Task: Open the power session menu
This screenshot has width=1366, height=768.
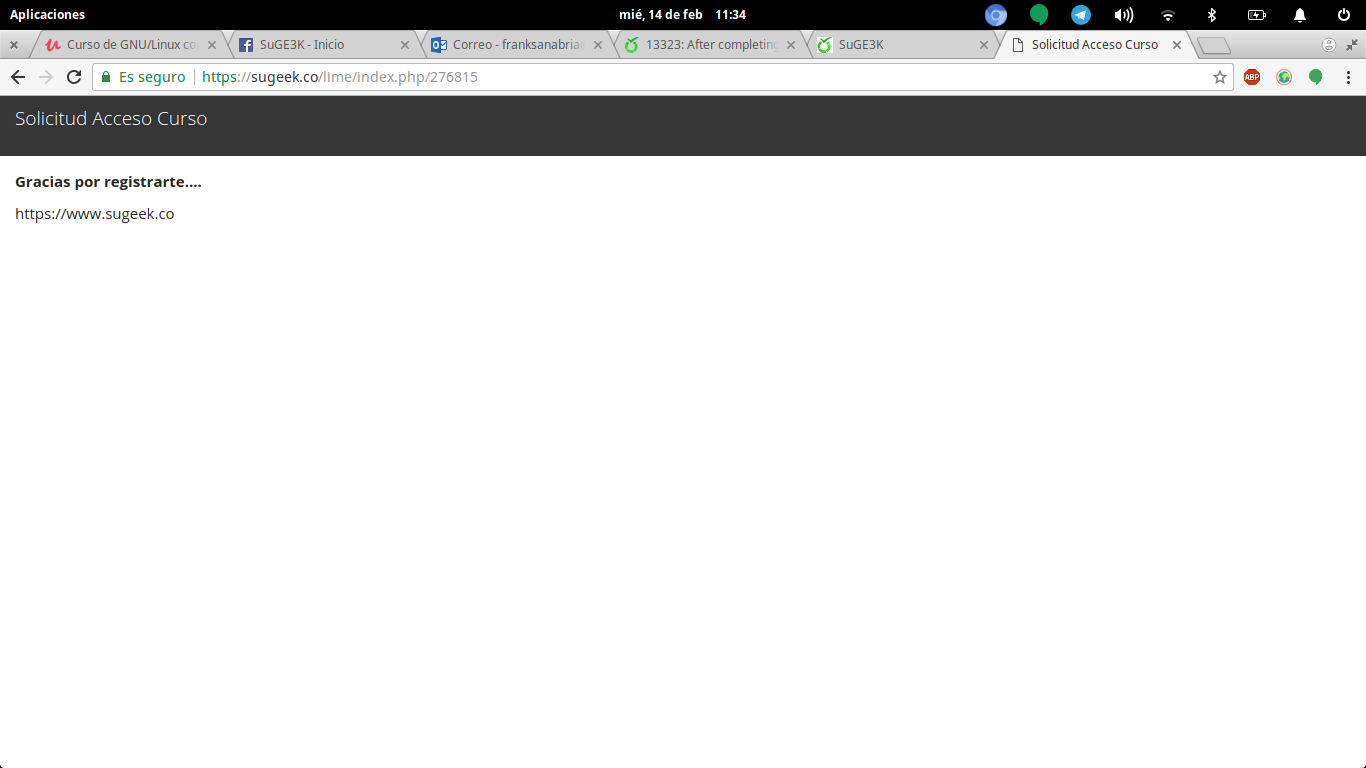Action: (1344, 15)
